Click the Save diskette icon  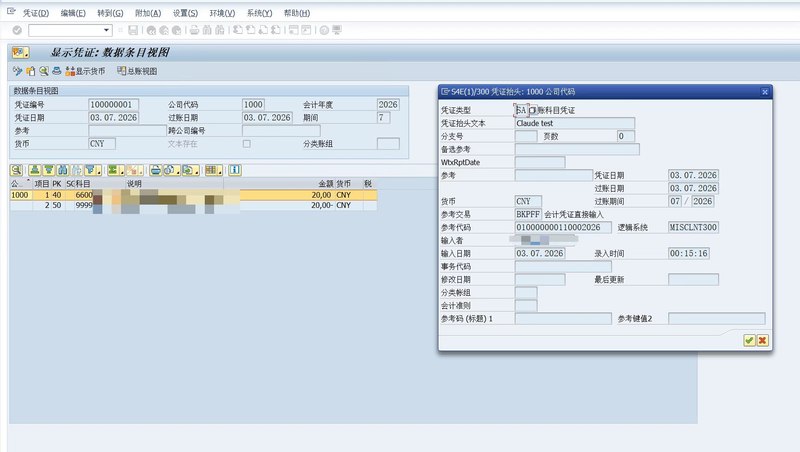[133, 31]
